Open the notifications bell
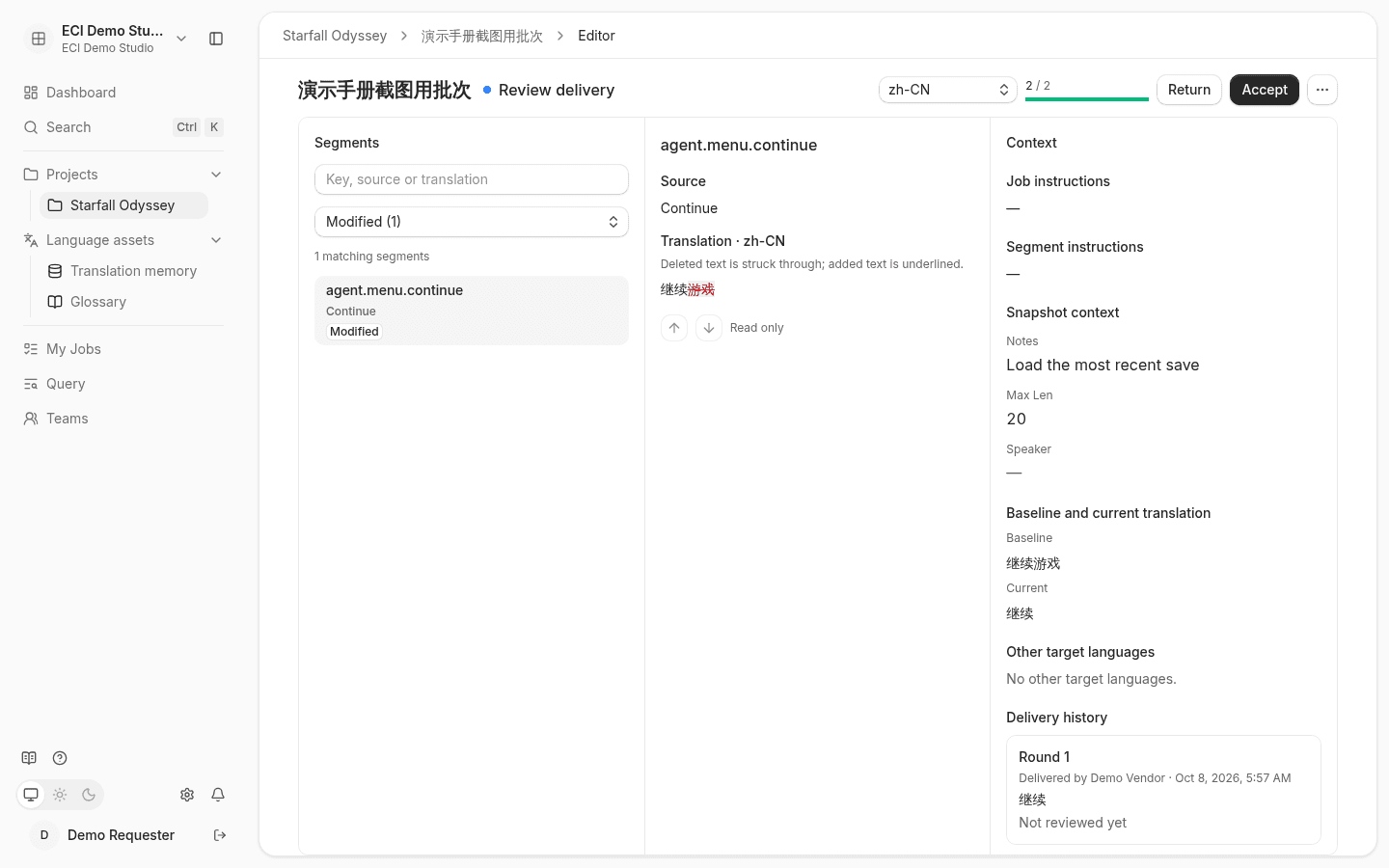This screenshot has height=868, width=1389. click(218, 795)
